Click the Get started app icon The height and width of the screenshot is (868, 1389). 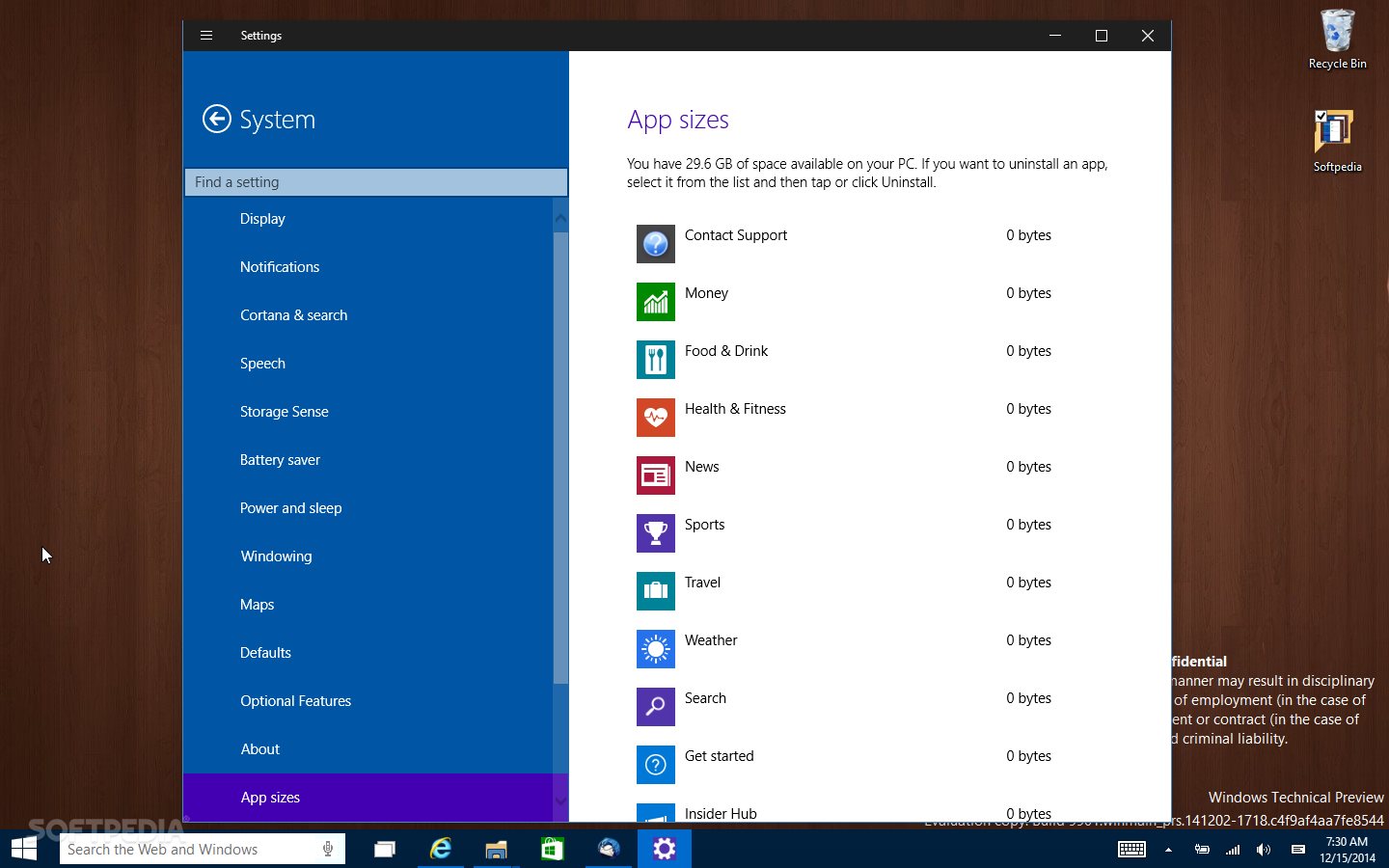point(655,765)
